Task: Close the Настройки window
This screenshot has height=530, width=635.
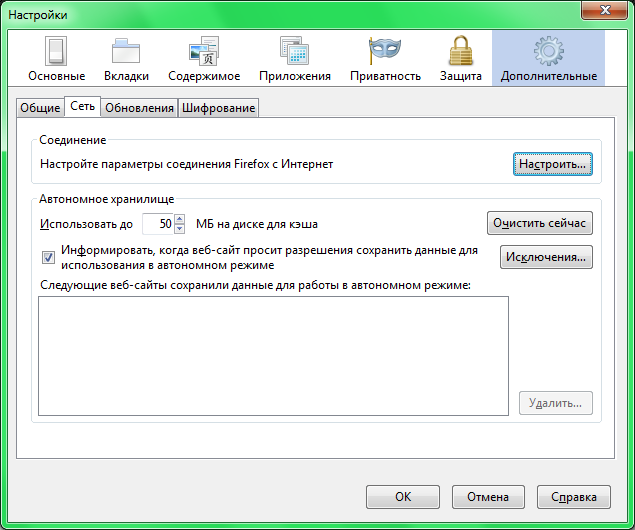Action: [605, 9]
